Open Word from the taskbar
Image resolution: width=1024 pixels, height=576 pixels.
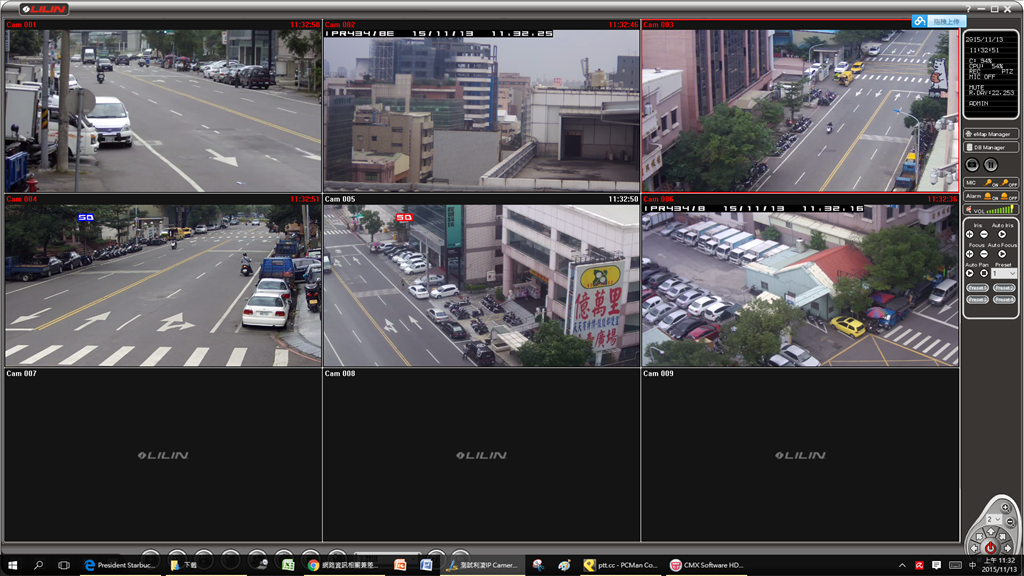pyautogui.click(x=426, y=565)
